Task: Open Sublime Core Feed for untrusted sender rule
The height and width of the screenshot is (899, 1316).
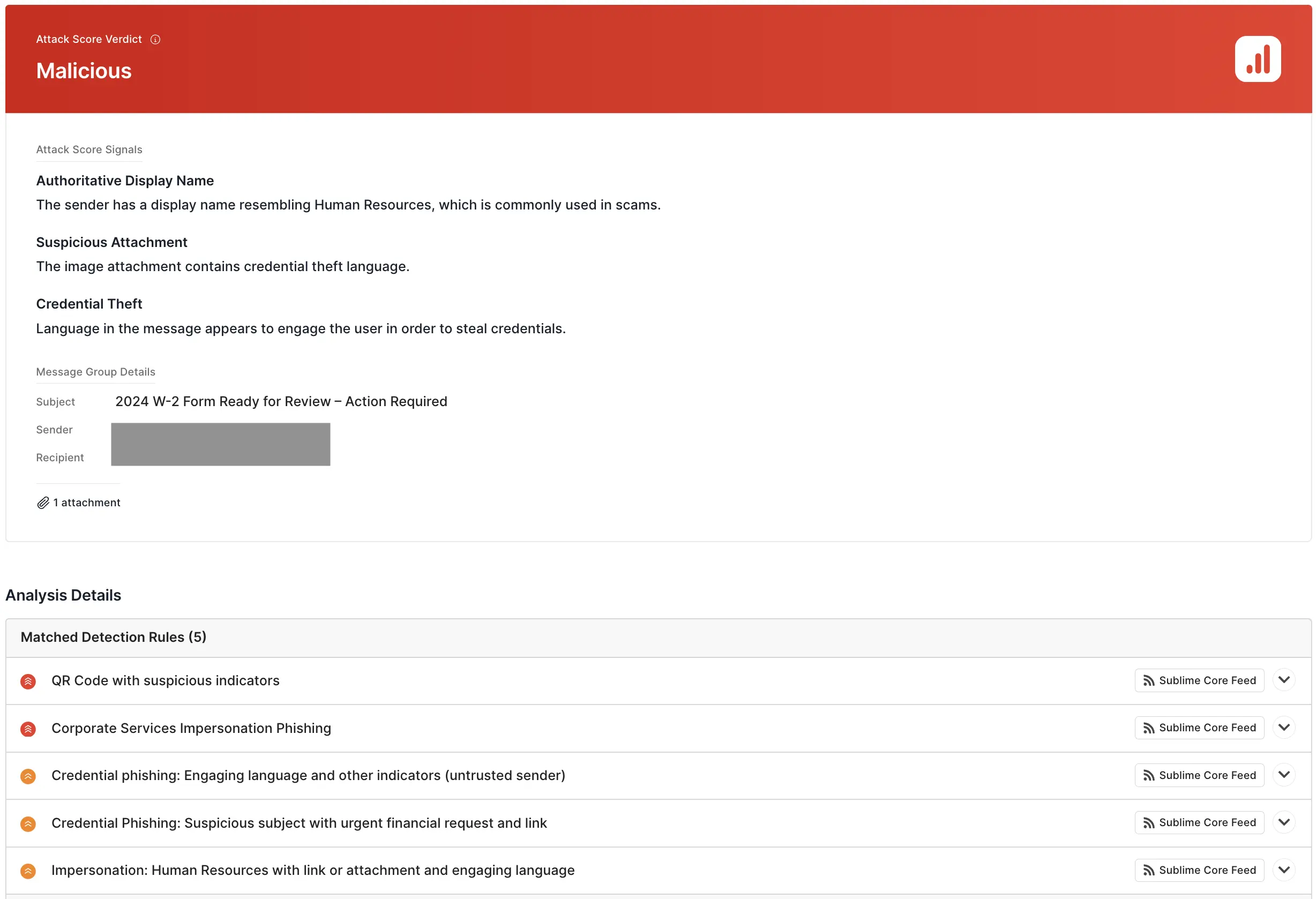Action: (x=1199, y=775)
